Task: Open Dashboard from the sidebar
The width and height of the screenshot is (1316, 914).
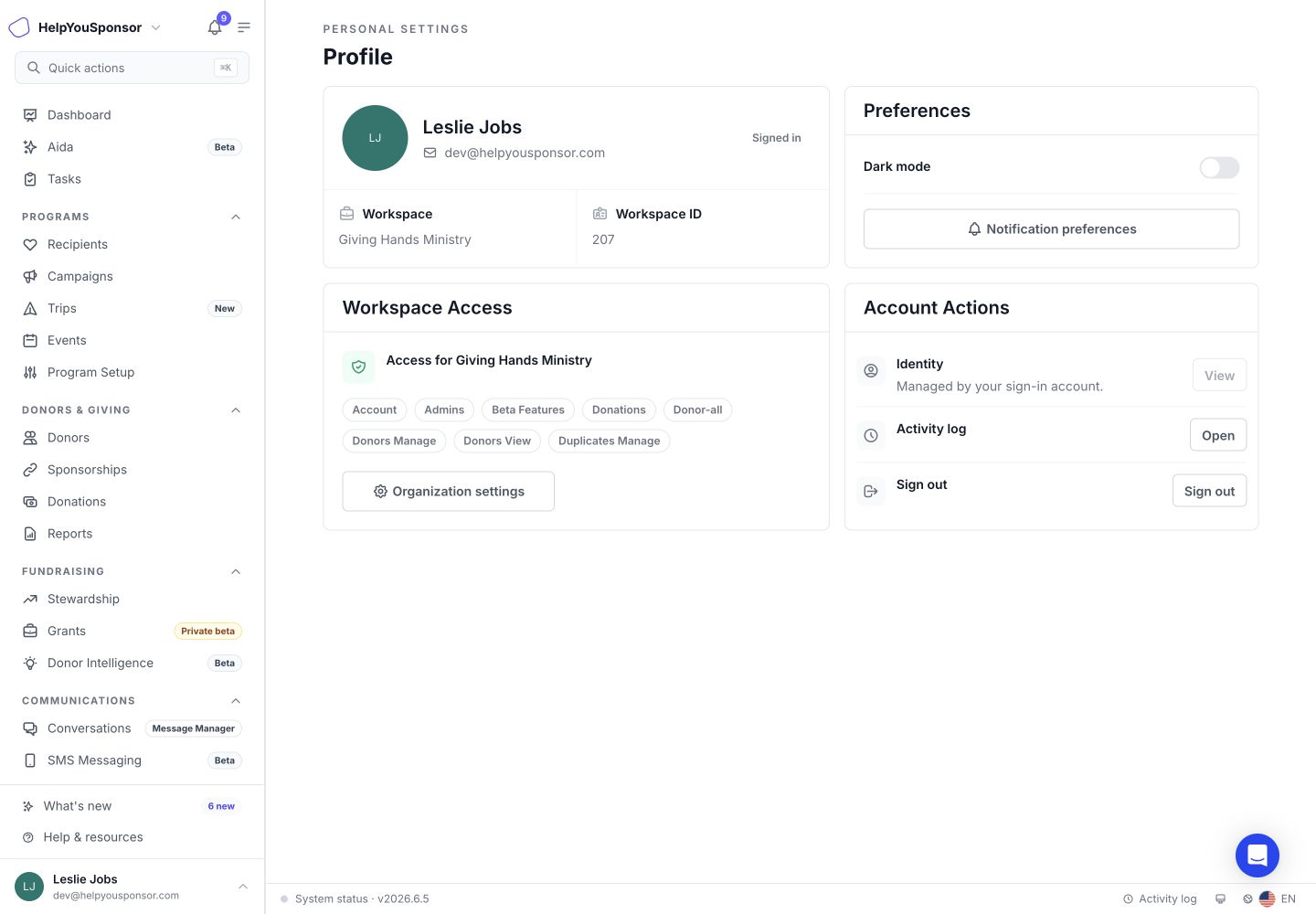Action: [x=132, y=115]
